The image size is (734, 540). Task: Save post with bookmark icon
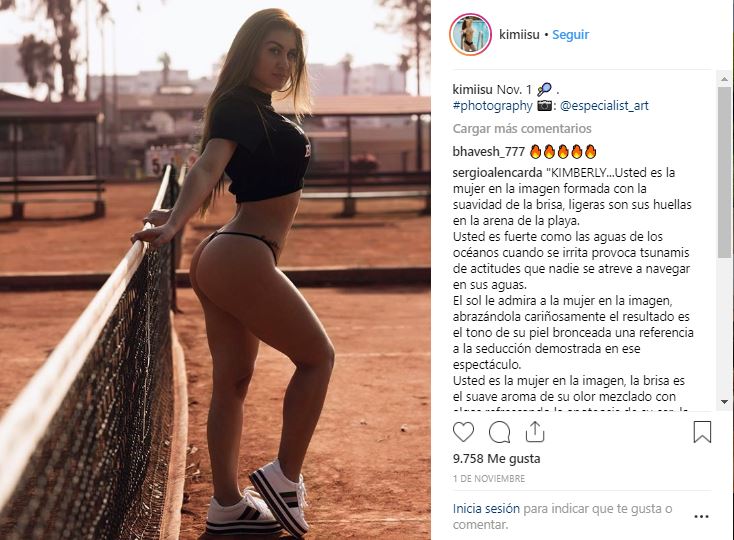tap(702, 432)
